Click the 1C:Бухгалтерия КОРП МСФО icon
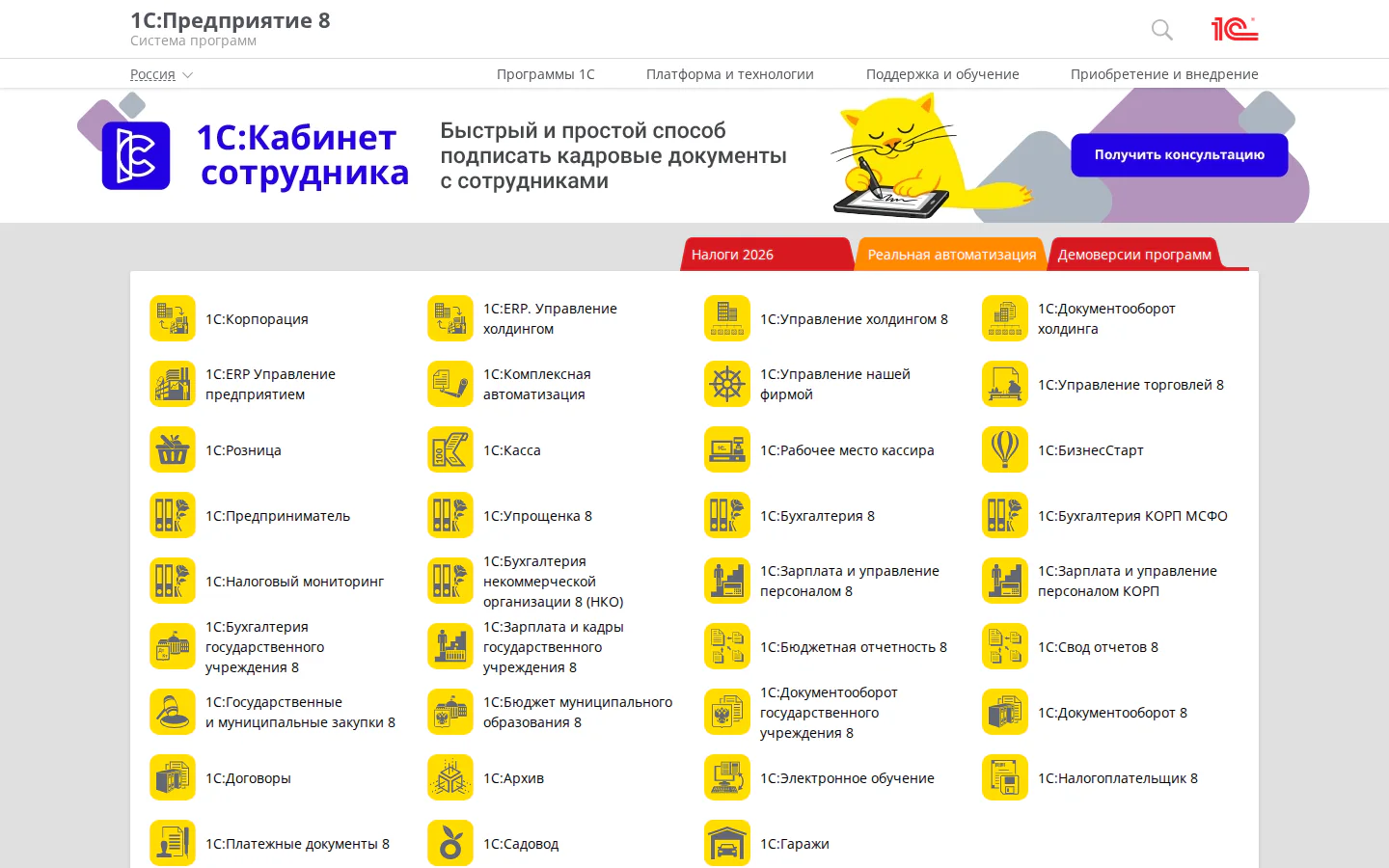Viewport: 1389px width, 868px height. click(x=1005, y=515)
